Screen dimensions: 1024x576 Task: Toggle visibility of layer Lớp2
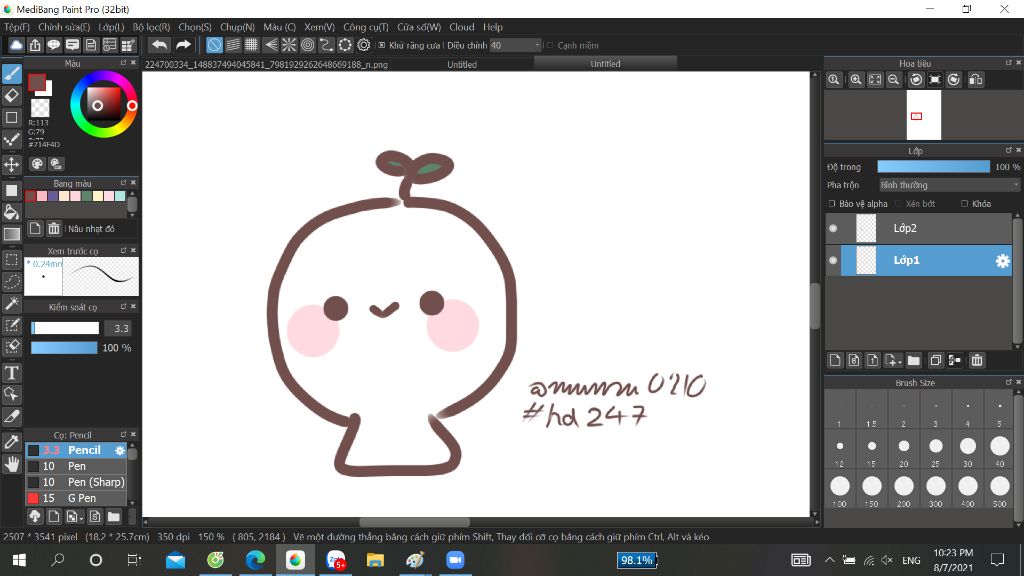pos(833,229)
